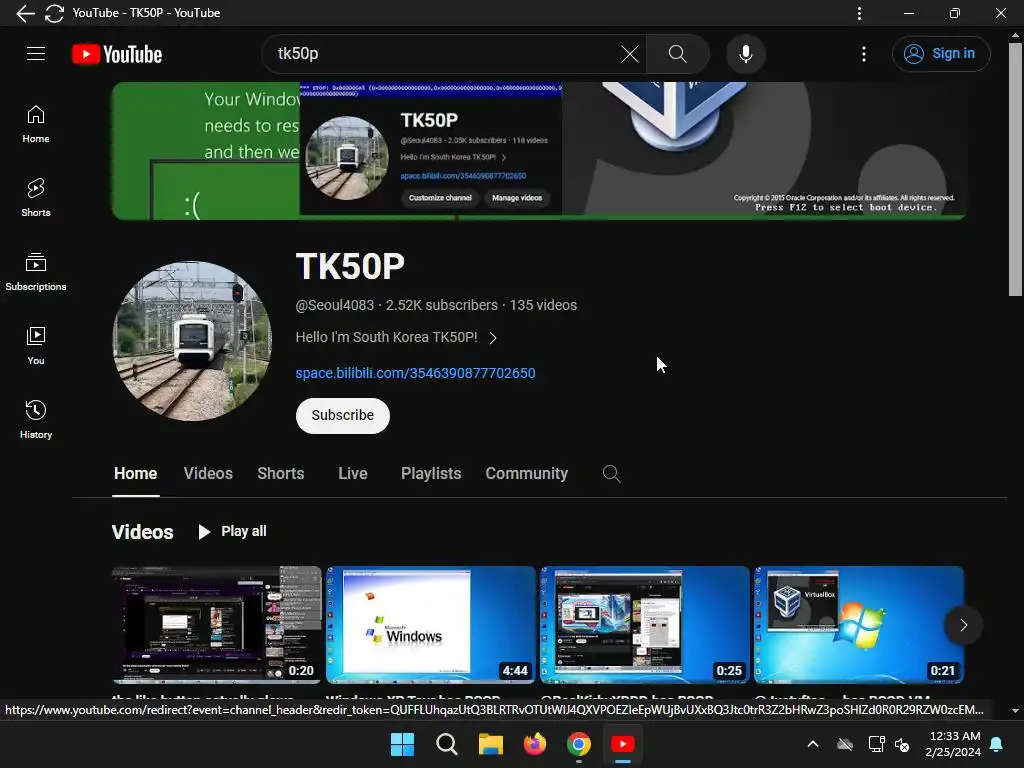Click the @Seoul4083 handle text
This screenshot has width=1024, height=768.
click(335, 305)
